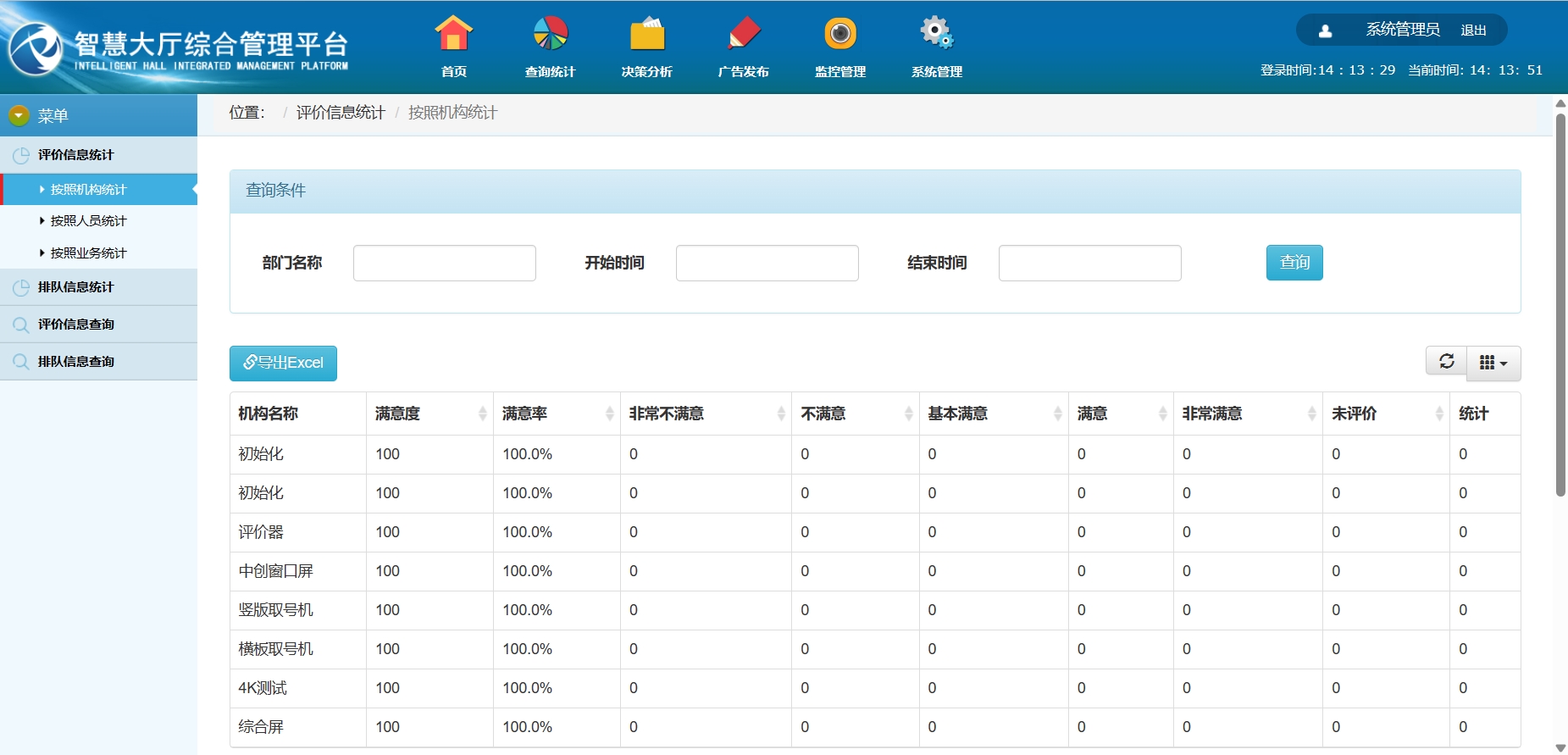Focus the 结束时间 input field
The image size is (1568, 755).
[1090, 263]
